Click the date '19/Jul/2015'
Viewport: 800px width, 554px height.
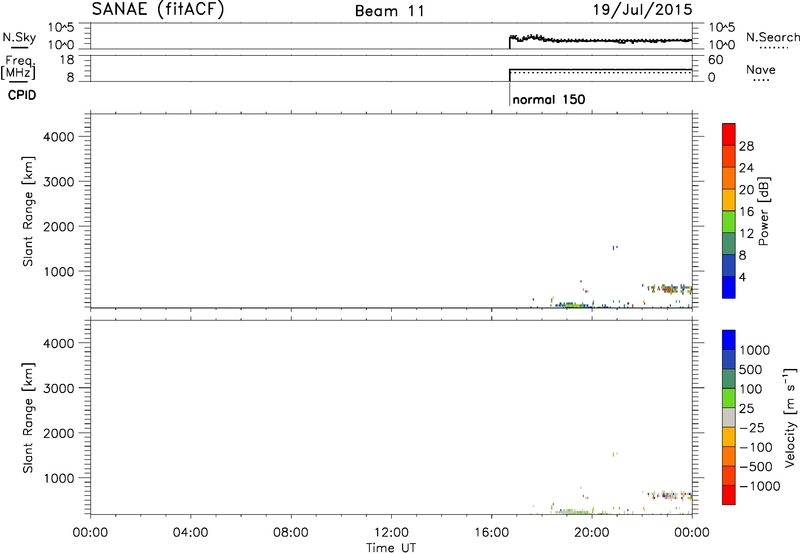click(x=642, y=10)
